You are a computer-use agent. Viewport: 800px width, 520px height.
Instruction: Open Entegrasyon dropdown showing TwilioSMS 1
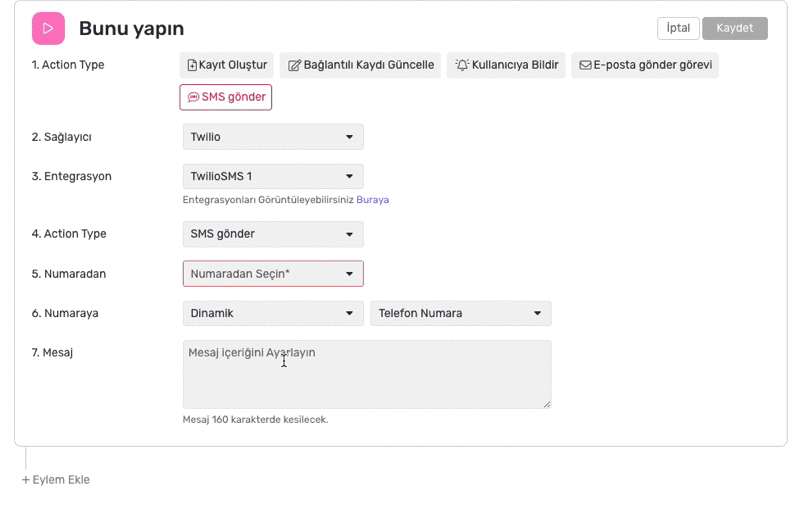click(x=273, y=177)
